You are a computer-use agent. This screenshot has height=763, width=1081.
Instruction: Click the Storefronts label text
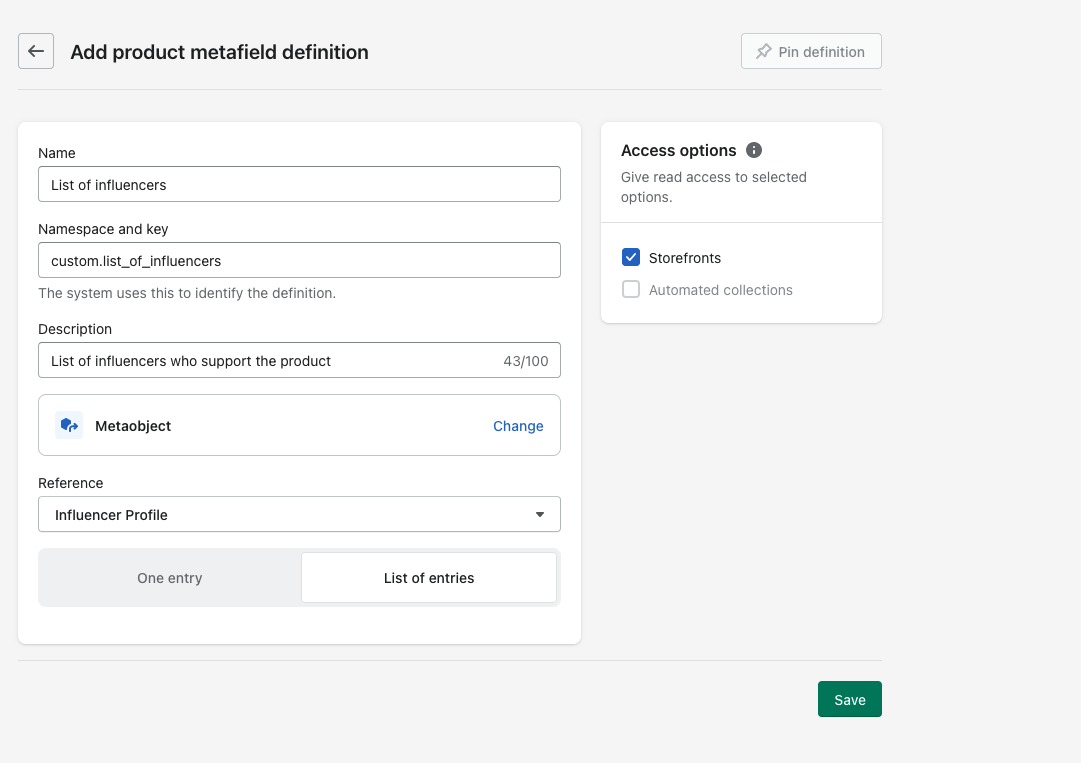coord(685,258)
